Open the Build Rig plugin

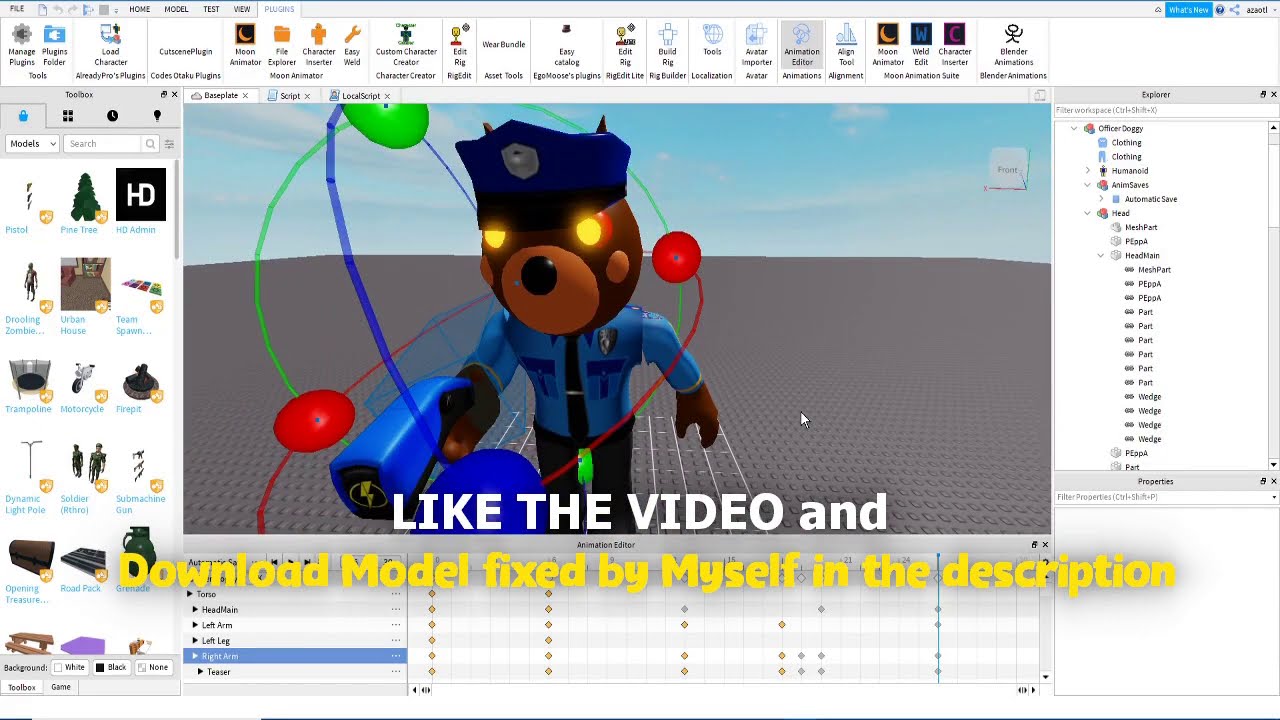(667, 46)
